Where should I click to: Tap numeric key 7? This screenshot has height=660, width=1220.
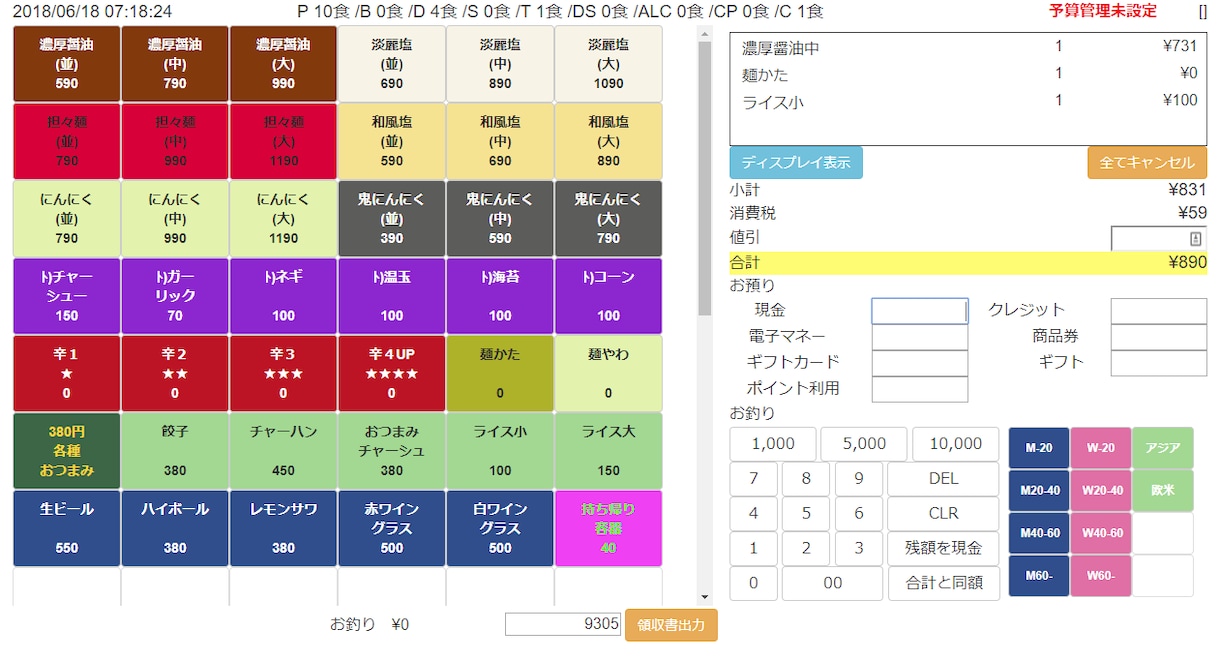pyautogui.click(x=754, y=479)
